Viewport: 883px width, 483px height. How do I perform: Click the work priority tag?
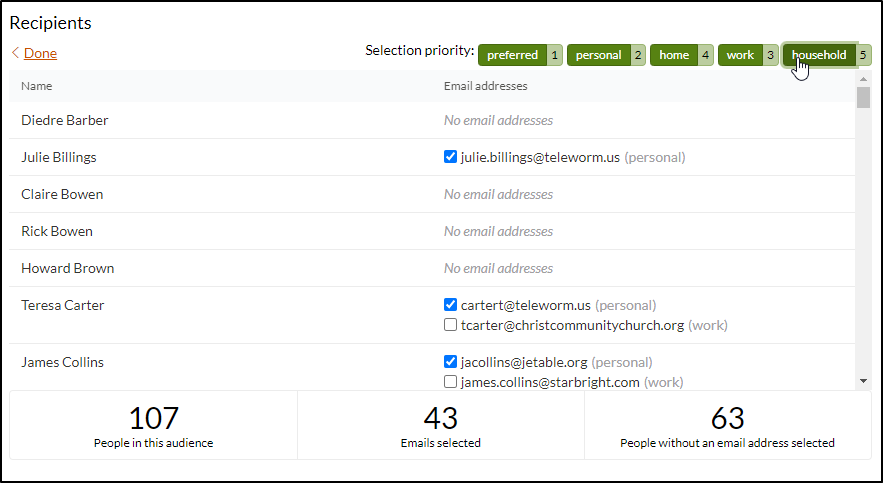(x=740, y=55)
